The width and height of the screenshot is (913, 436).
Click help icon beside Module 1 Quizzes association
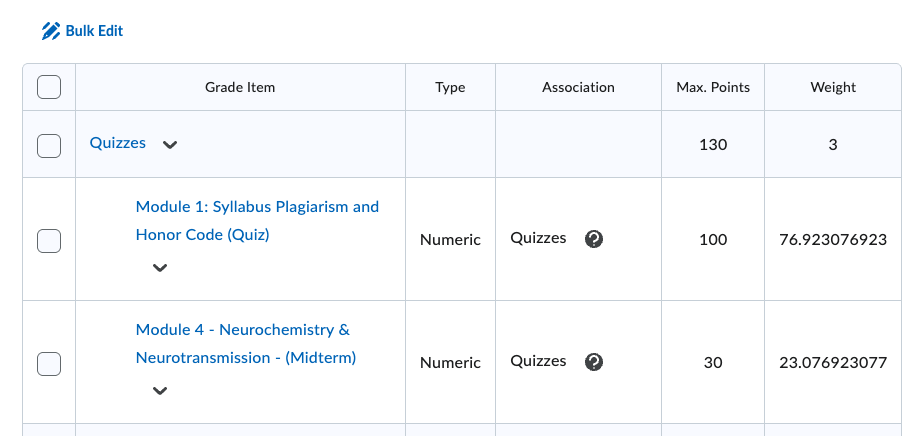coord(594,239)
